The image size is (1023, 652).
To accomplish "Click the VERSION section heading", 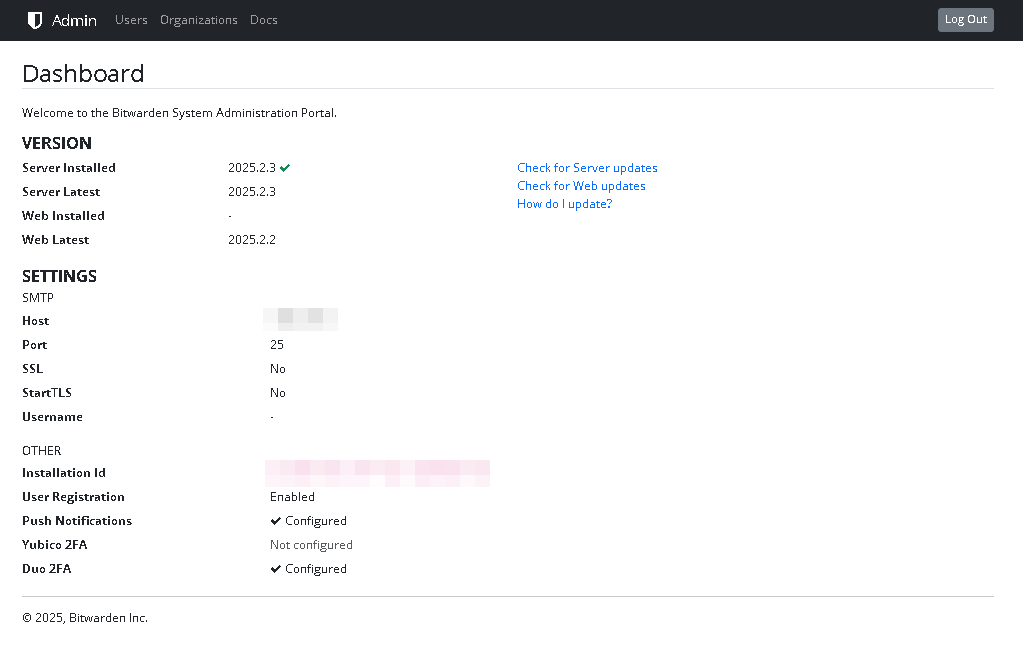I will pos(57,143).
